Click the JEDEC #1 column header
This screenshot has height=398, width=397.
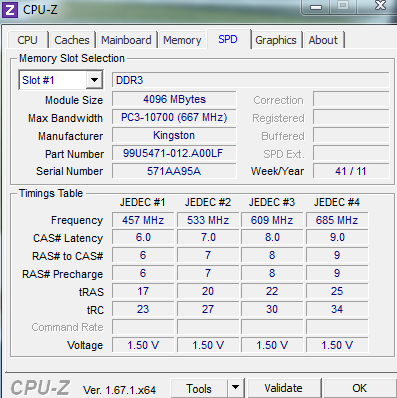pos(142,202)
